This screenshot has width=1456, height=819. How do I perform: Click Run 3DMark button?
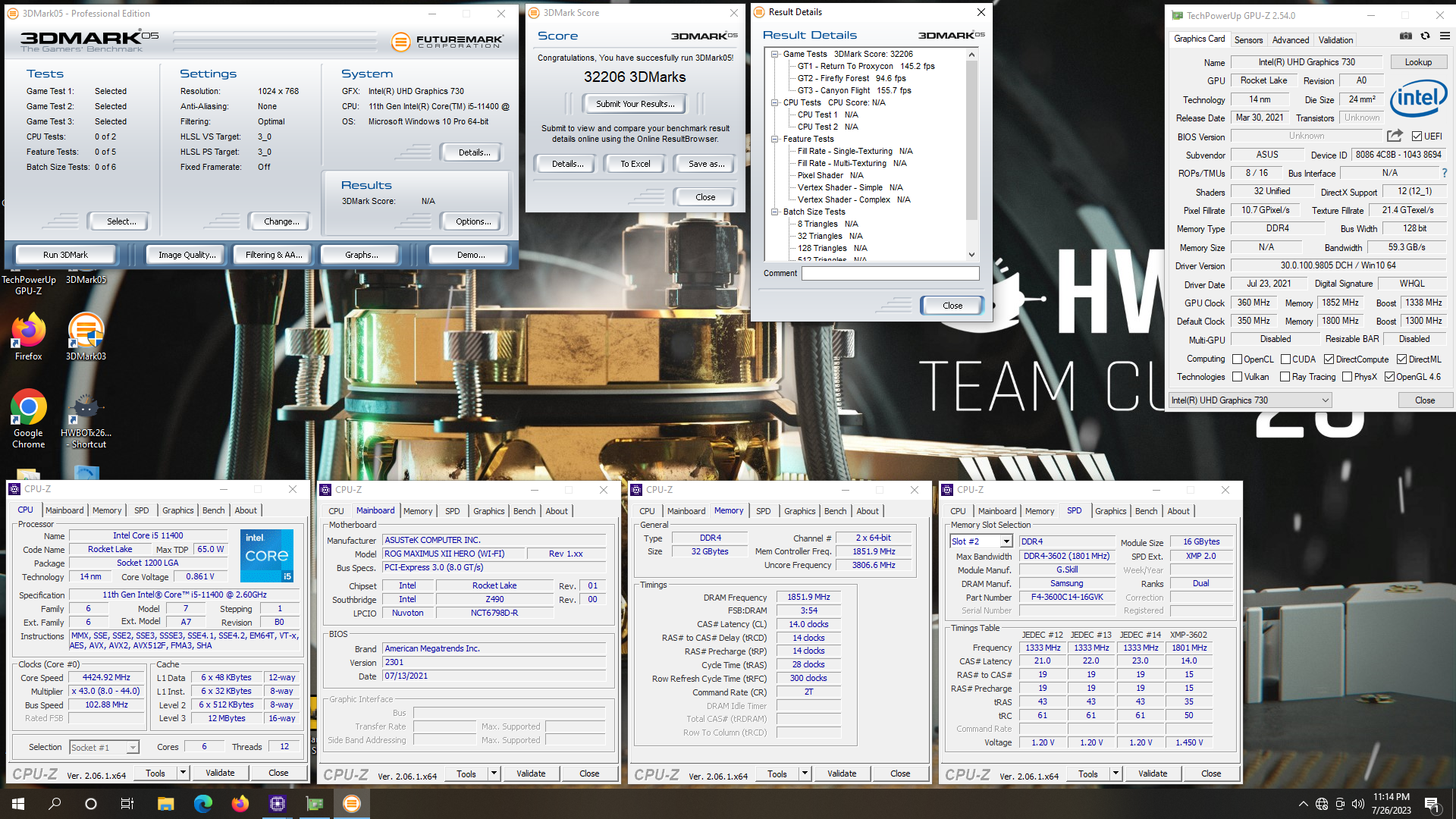pyautogui.click(x=65, y=255)
